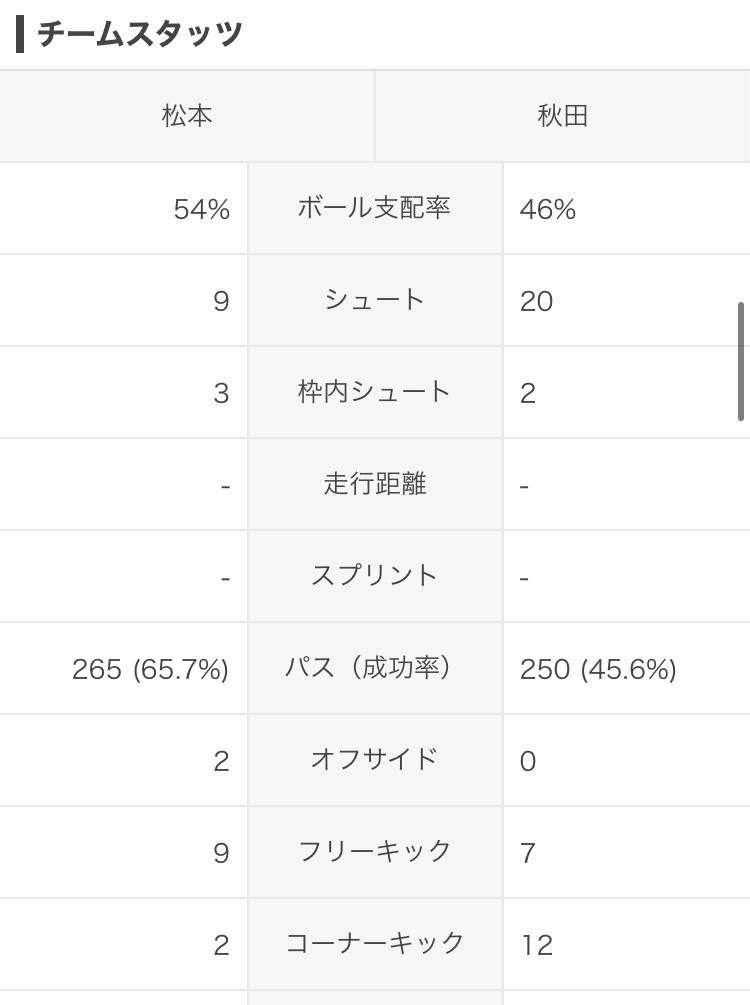Click the vertical scrollbar thumb

(741, 361)
